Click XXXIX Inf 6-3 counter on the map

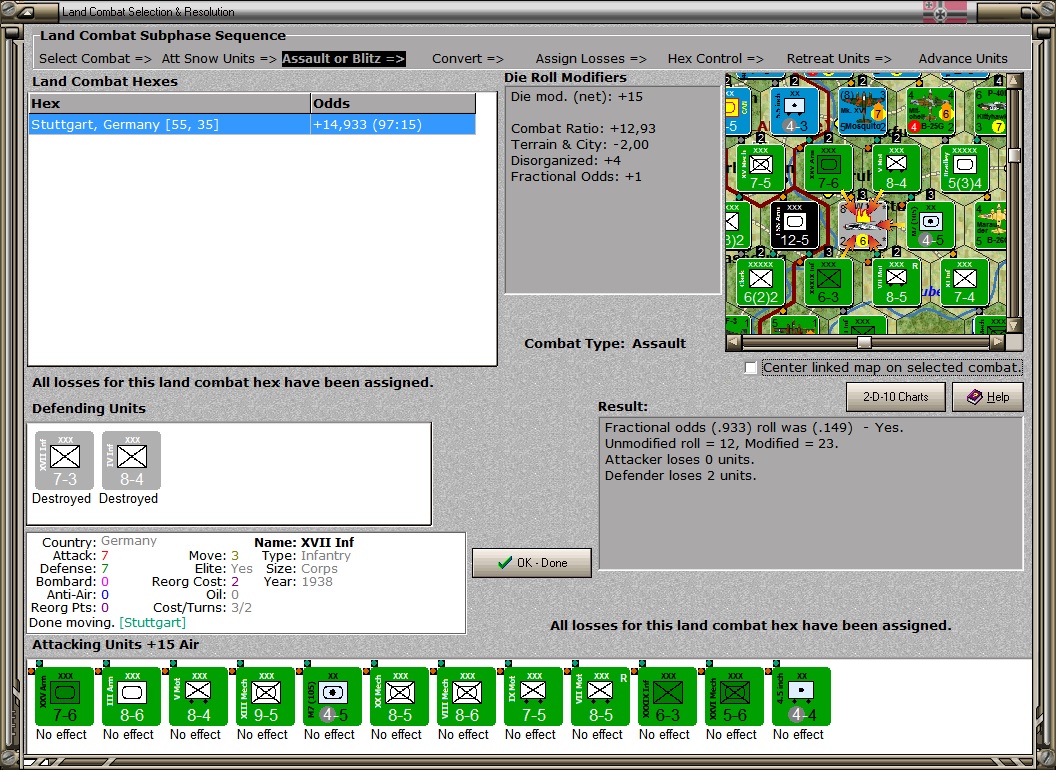pos(828,282)
